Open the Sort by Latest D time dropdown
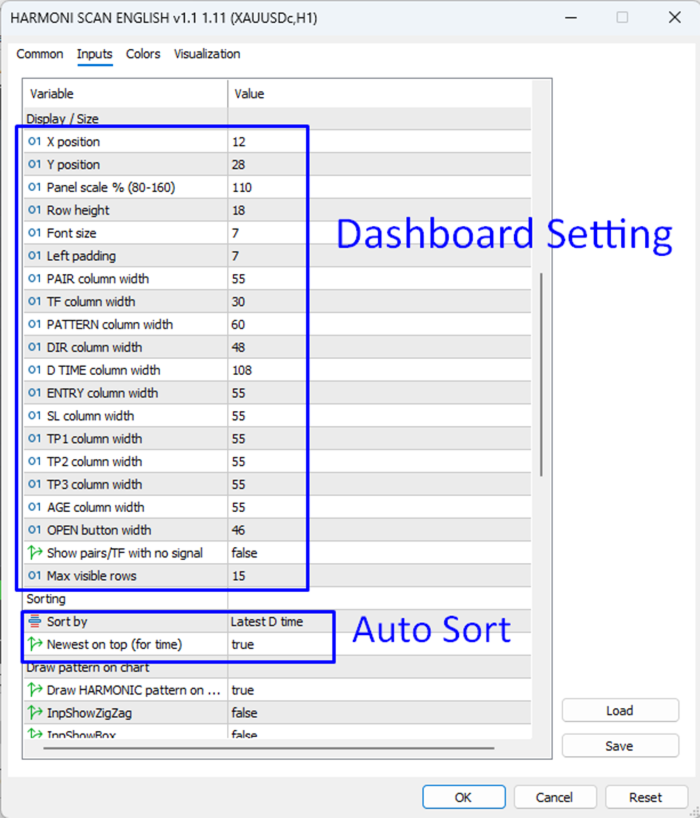The image size is (700, 818). point(379,621)
